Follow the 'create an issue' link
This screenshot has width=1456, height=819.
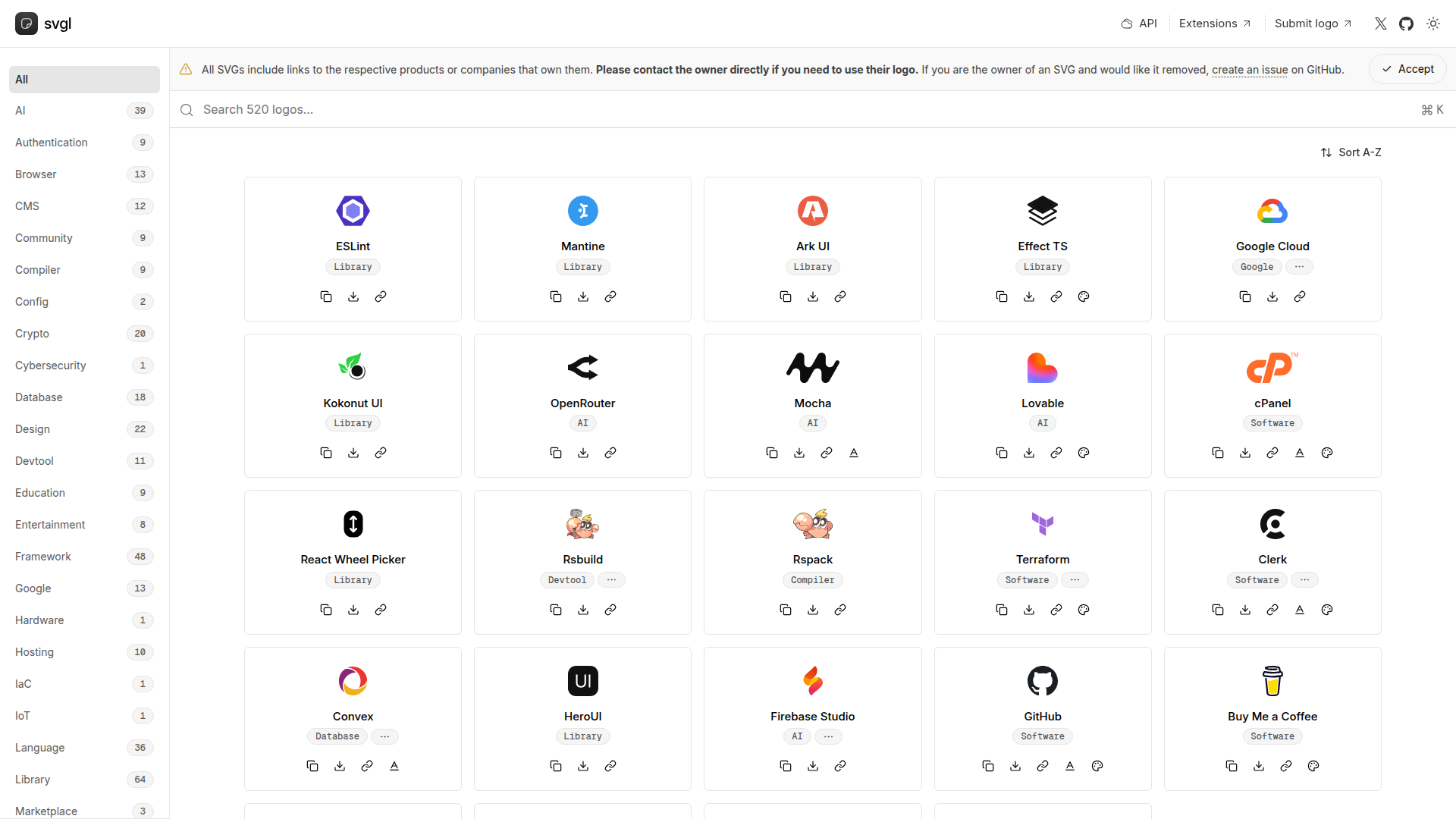[x=1250, y=70]
